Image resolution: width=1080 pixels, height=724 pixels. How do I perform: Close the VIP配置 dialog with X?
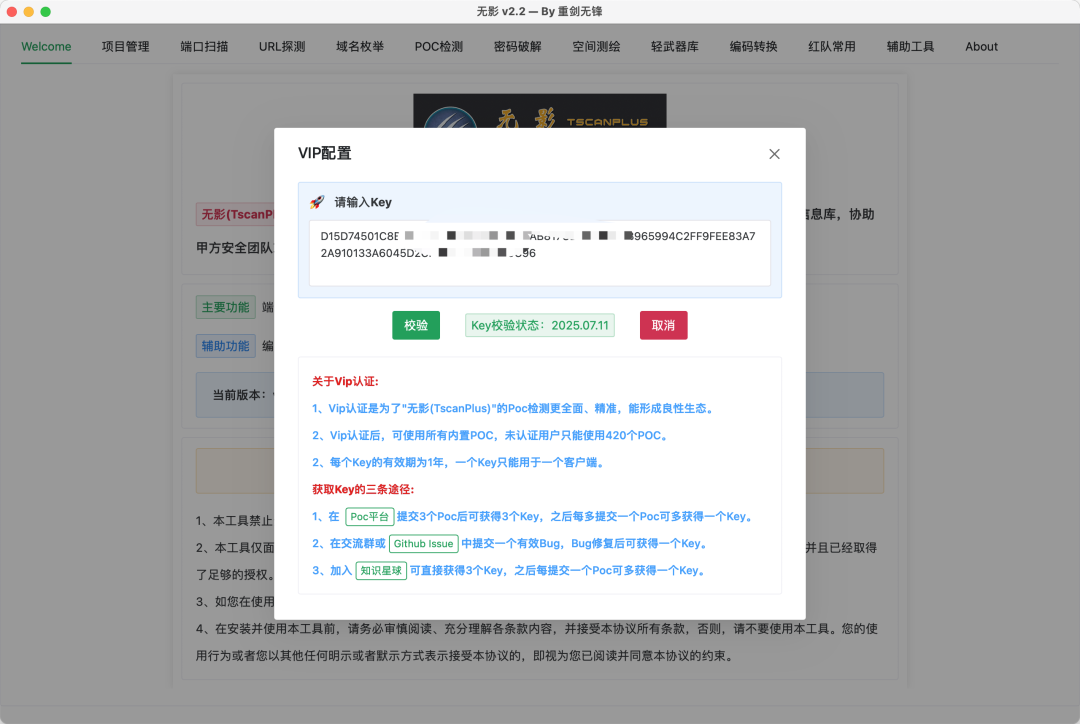[x=774, y=154]
